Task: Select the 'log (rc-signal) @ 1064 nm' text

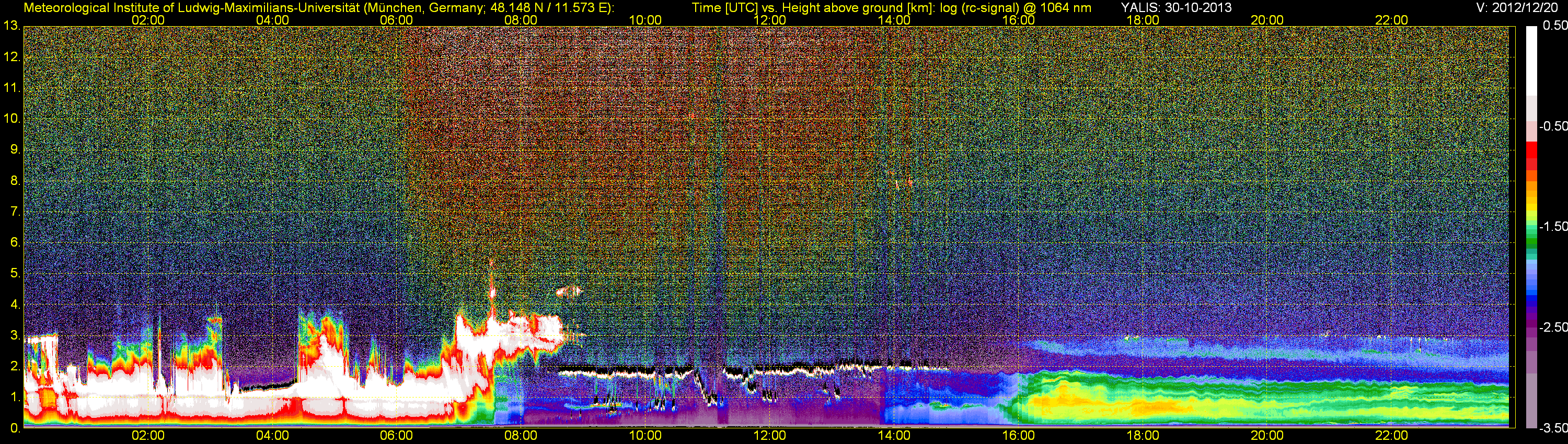Action: pos(1016,7)
